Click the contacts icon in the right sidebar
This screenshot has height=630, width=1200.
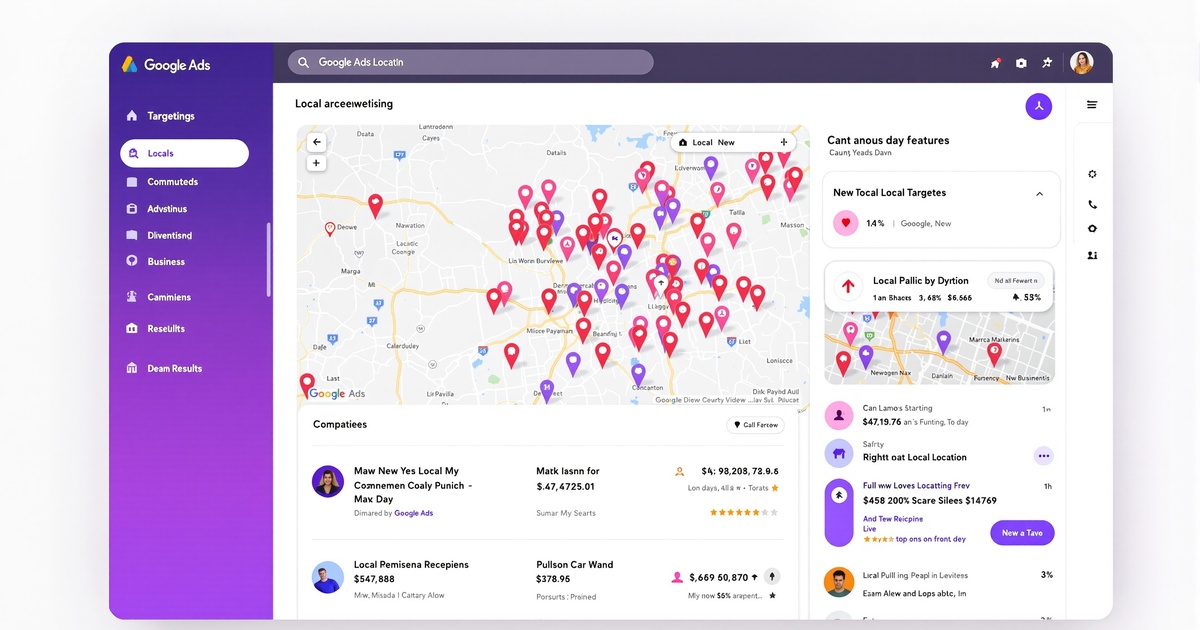coord(1092,255)
